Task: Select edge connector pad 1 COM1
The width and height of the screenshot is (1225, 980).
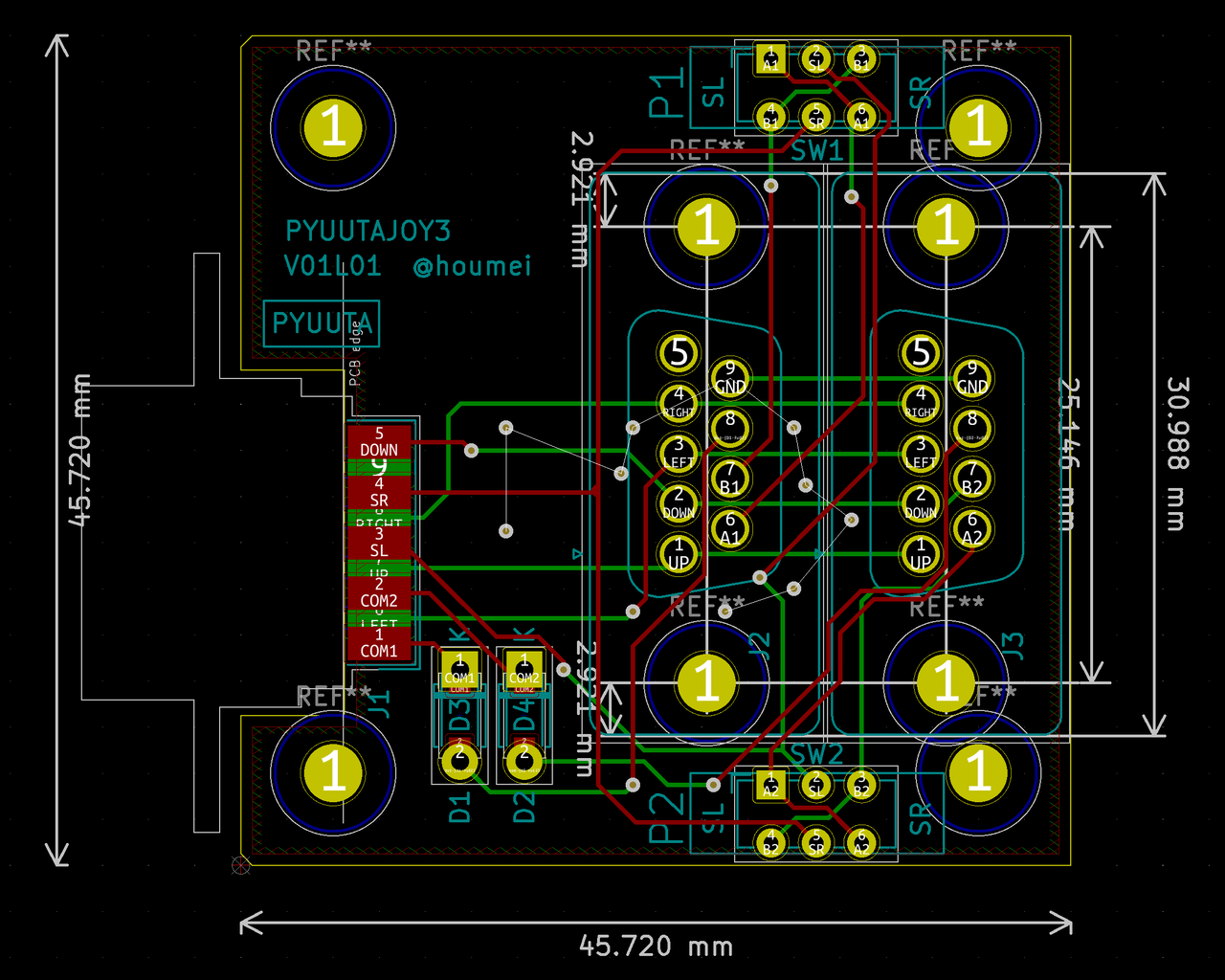Action: (379, 643)
